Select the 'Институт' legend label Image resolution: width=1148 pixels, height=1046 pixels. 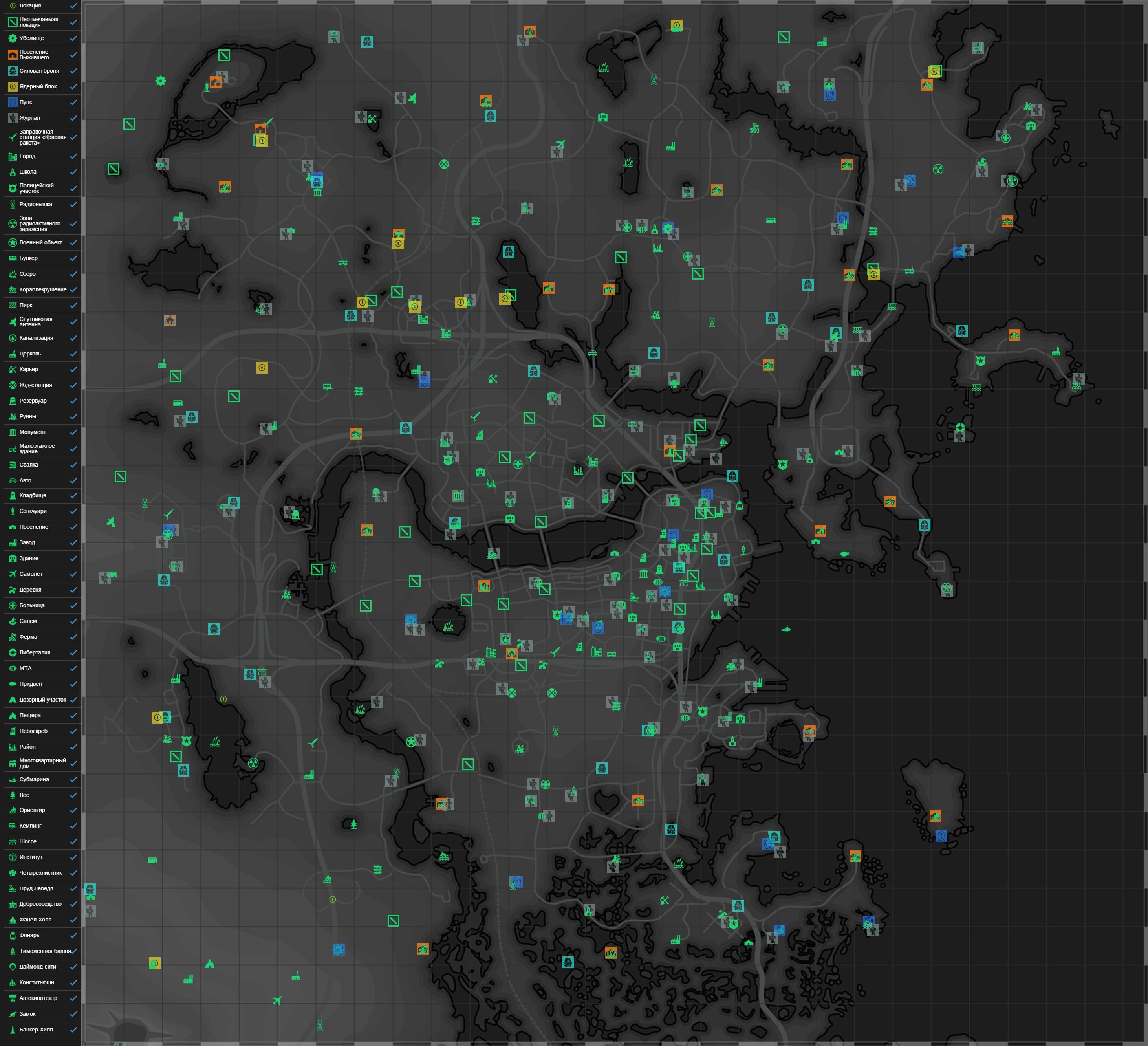(31, 857)
